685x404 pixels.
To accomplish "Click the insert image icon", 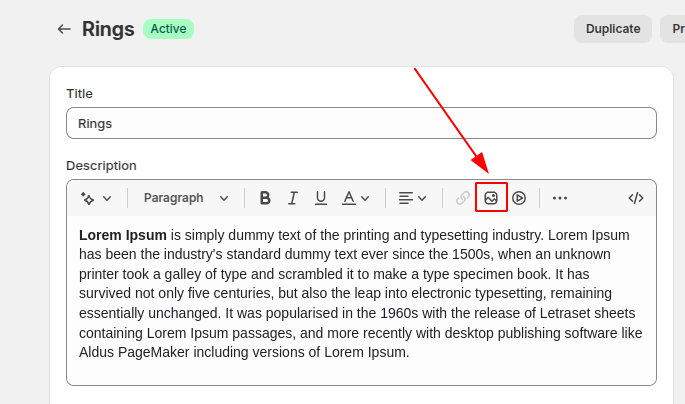I will coord(491,198).
